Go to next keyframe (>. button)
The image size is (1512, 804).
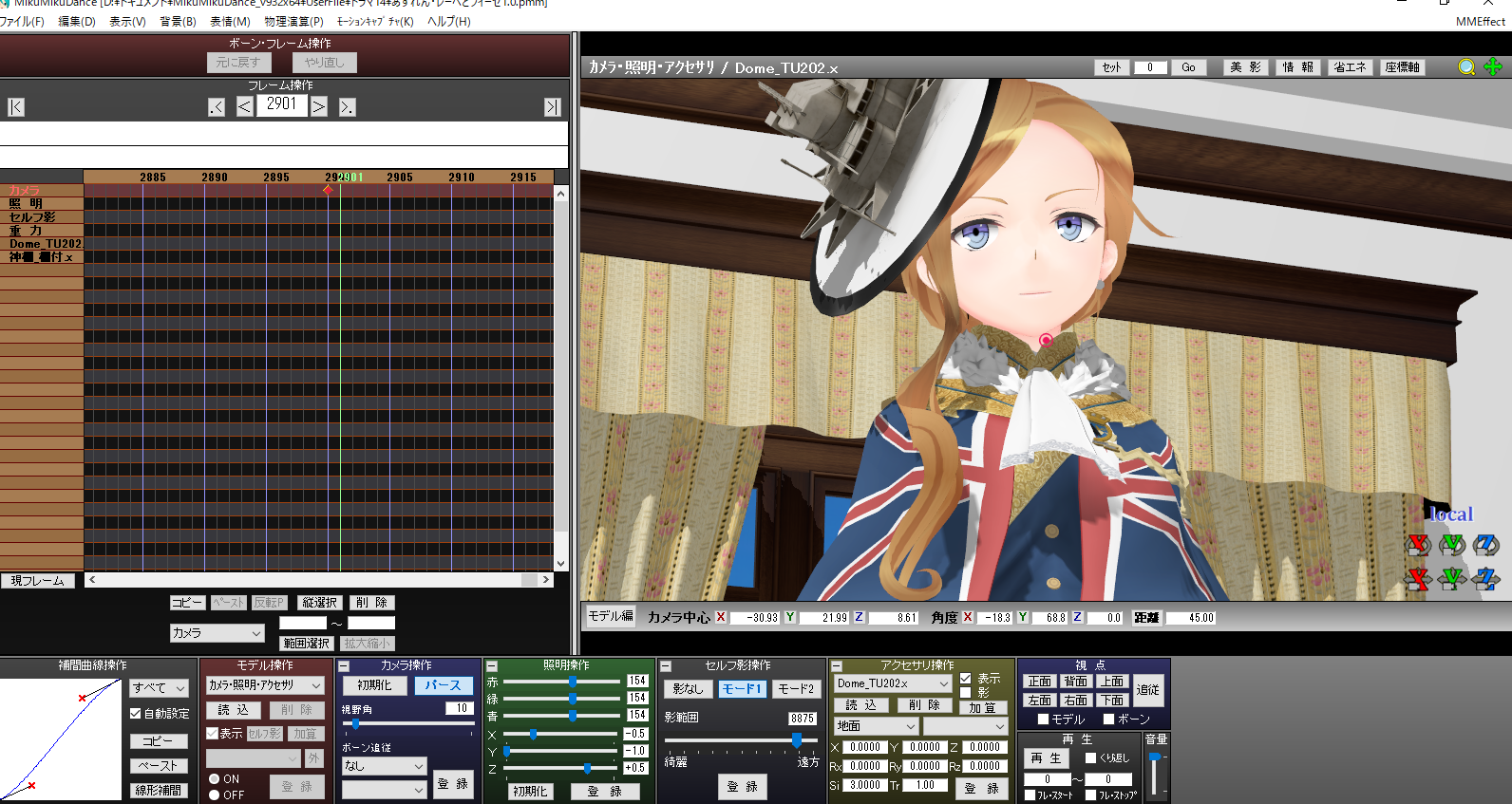[347, 107]
